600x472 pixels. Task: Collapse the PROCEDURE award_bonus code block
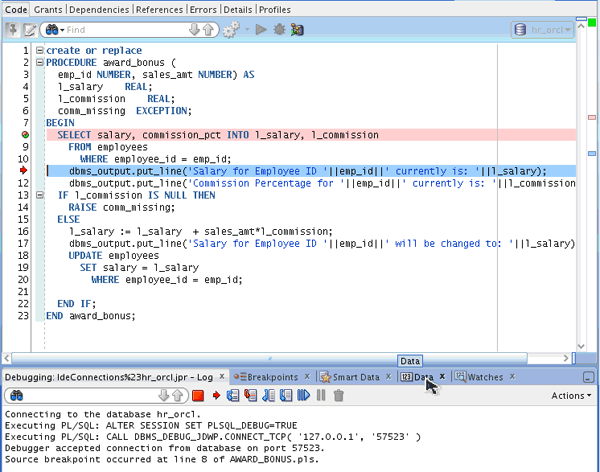[x=39, y=62]
